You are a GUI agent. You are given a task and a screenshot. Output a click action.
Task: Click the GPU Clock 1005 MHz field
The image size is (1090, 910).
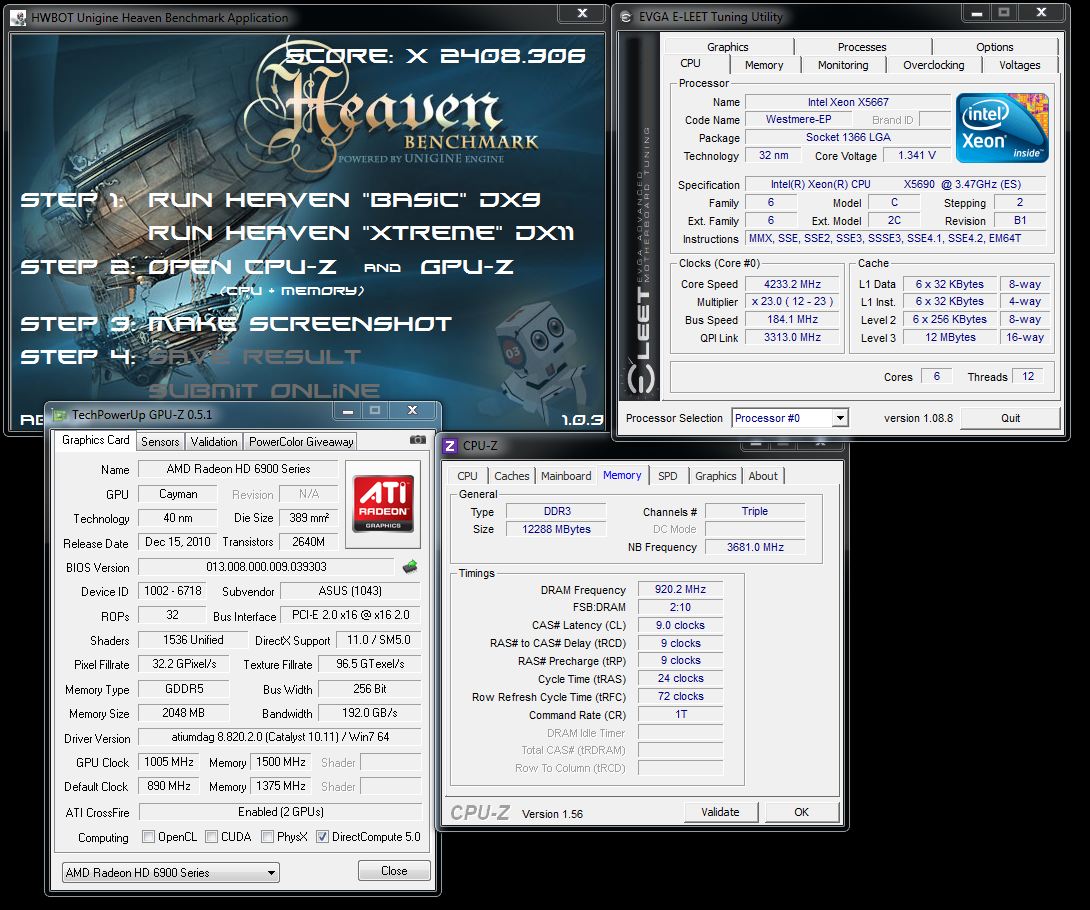pos(169,762)
